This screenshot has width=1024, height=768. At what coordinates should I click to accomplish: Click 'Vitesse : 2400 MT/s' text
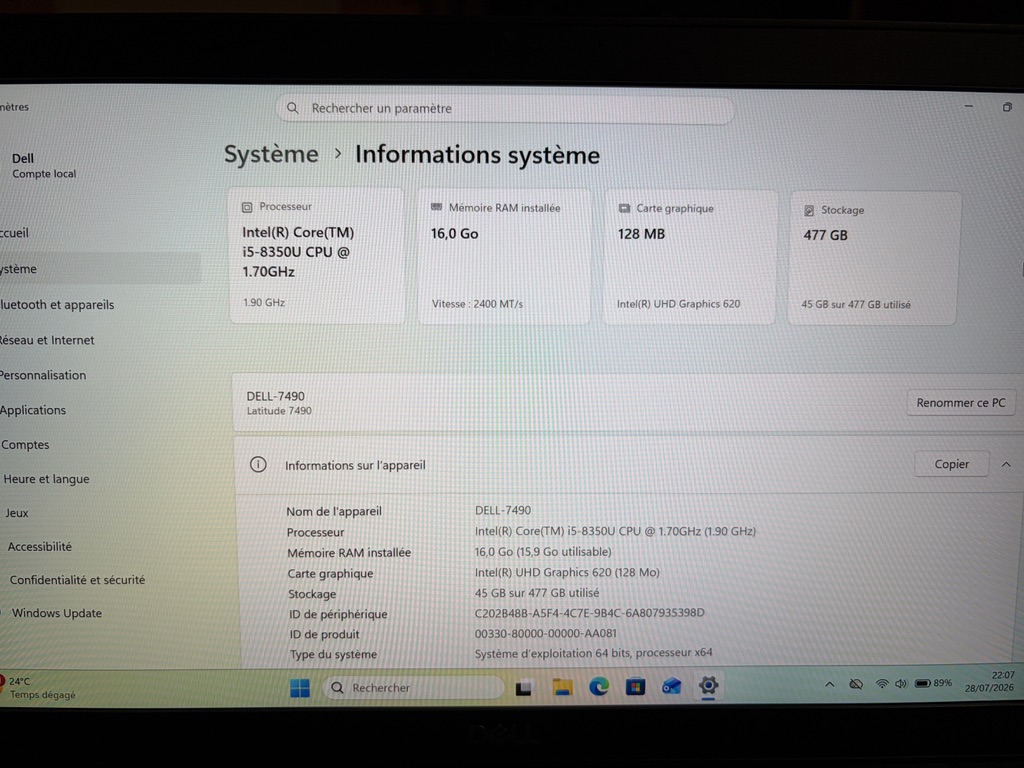477,304
